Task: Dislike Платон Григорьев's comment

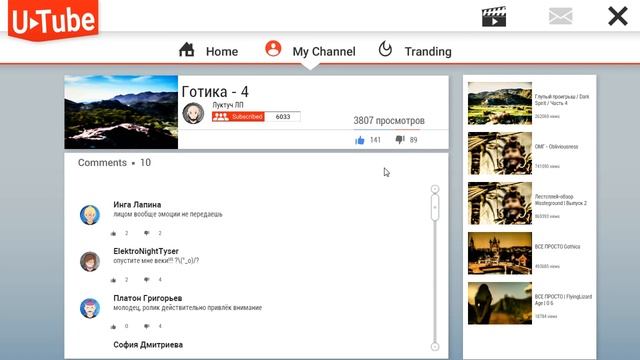Action: point(147,326)
